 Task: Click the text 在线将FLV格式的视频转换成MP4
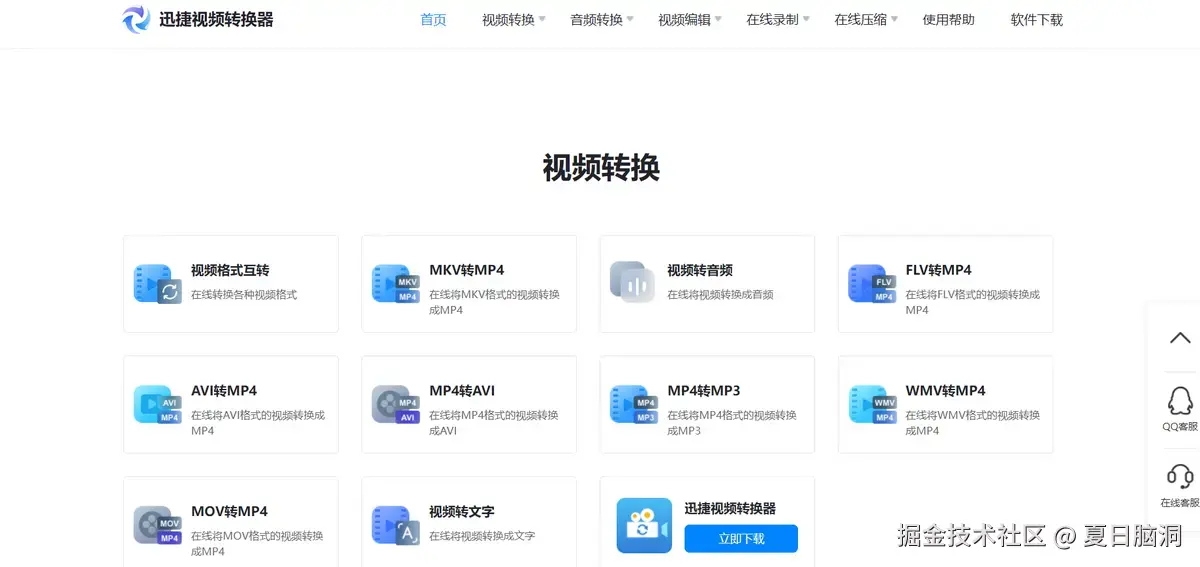tap(972, 302)
